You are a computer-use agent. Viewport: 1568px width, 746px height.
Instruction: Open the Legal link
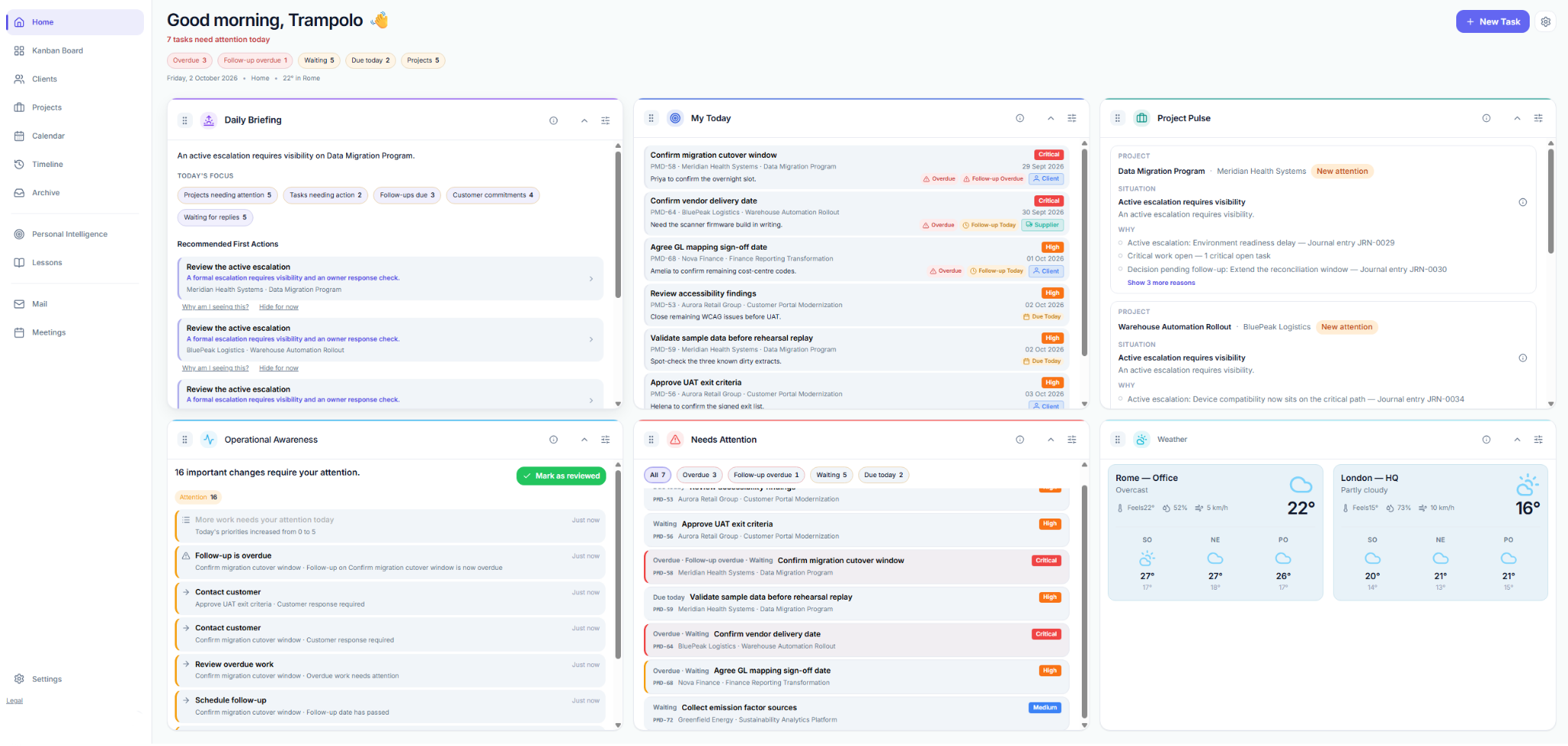point(15,702)
